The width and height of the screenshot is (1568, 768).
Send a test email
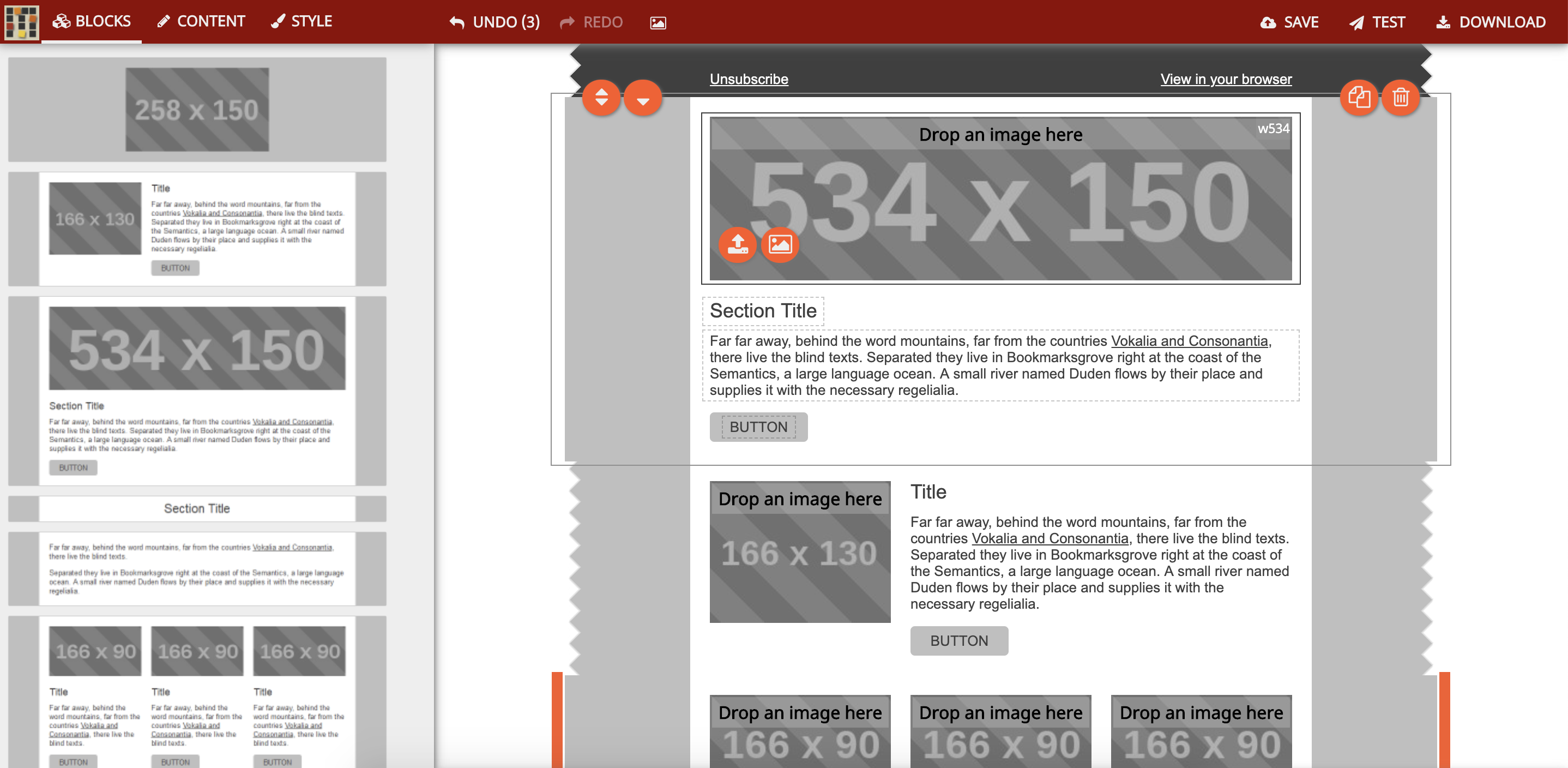(1377, 22)
